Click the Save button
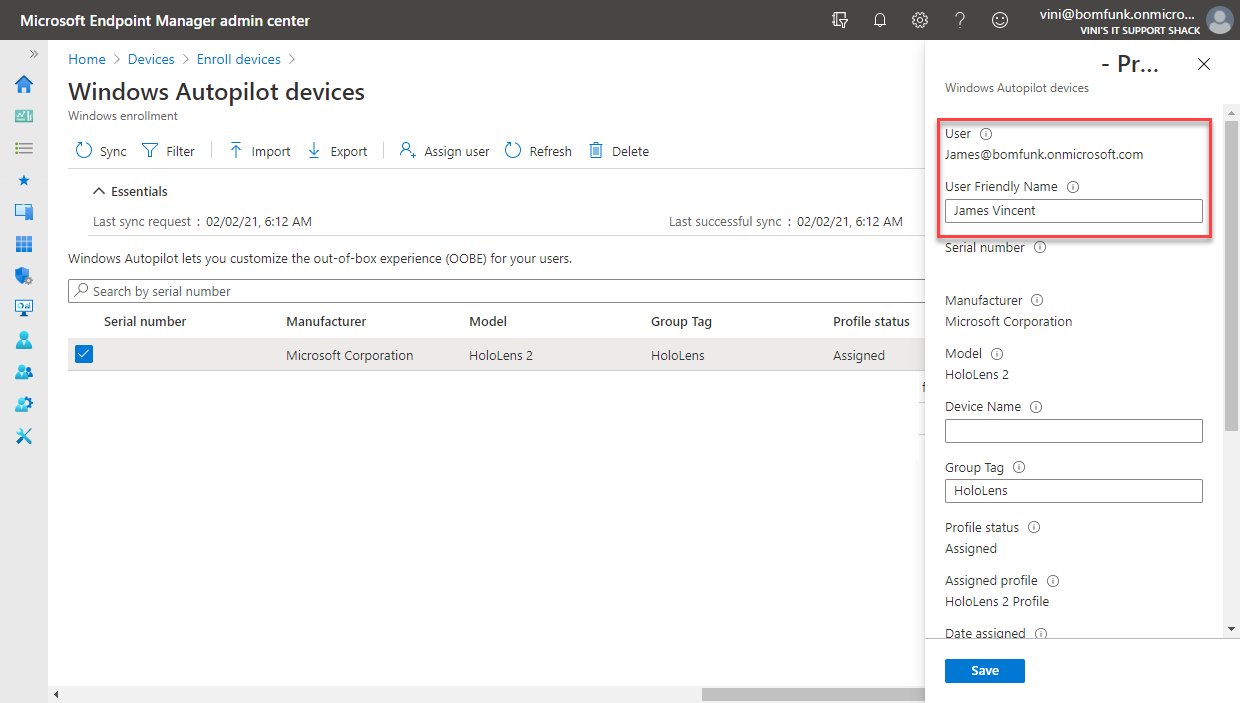The height and width of the screenshot is (703, 1240). pos(985,671)
